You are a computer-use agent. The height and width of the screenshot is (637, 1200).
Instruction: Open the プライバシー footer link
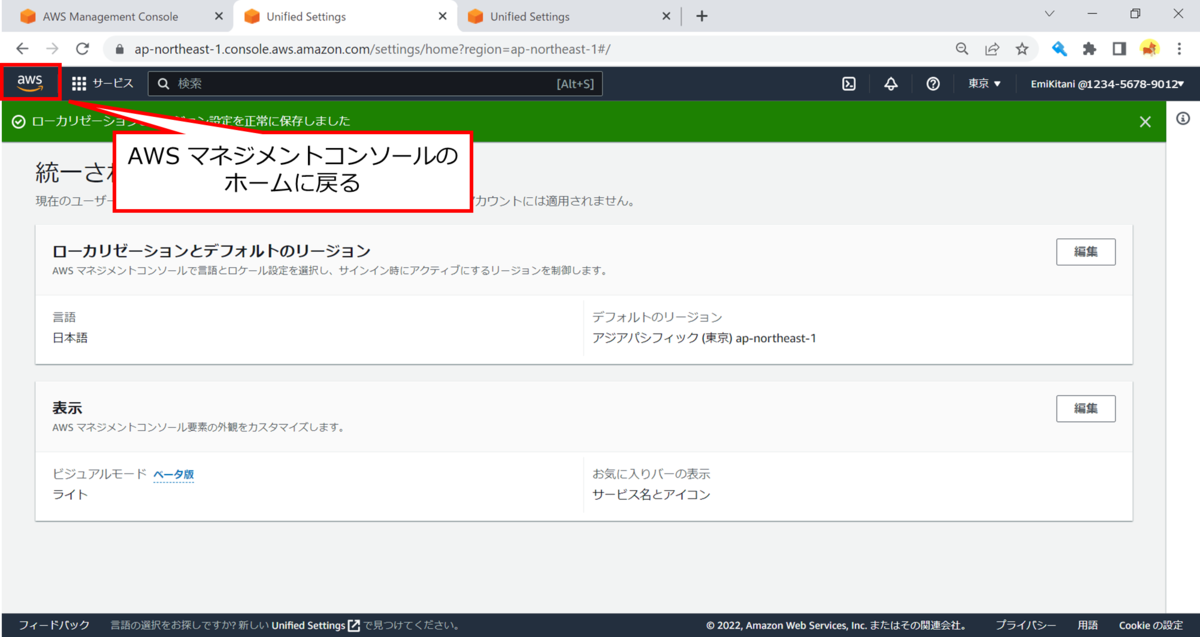click(1025, 625)
